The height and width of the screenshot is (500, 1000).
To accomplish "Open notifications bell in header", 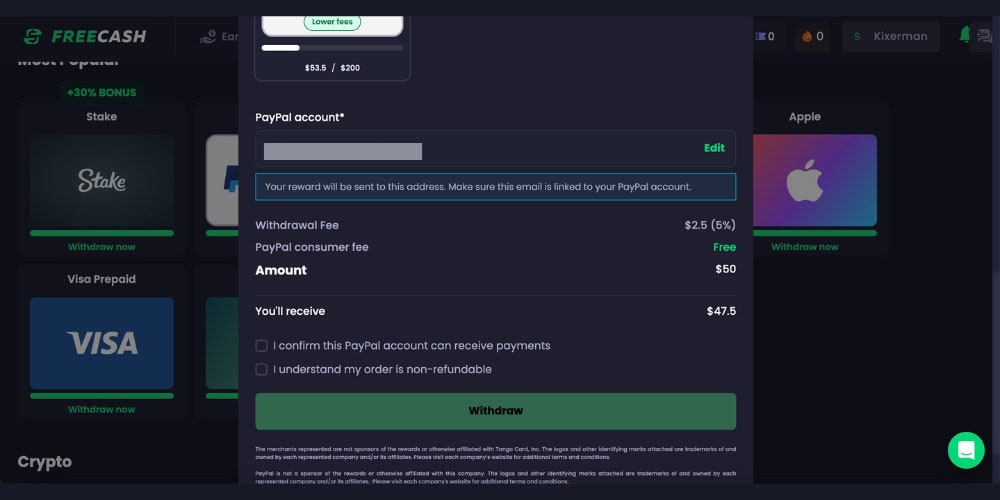I will click(964, 35).
